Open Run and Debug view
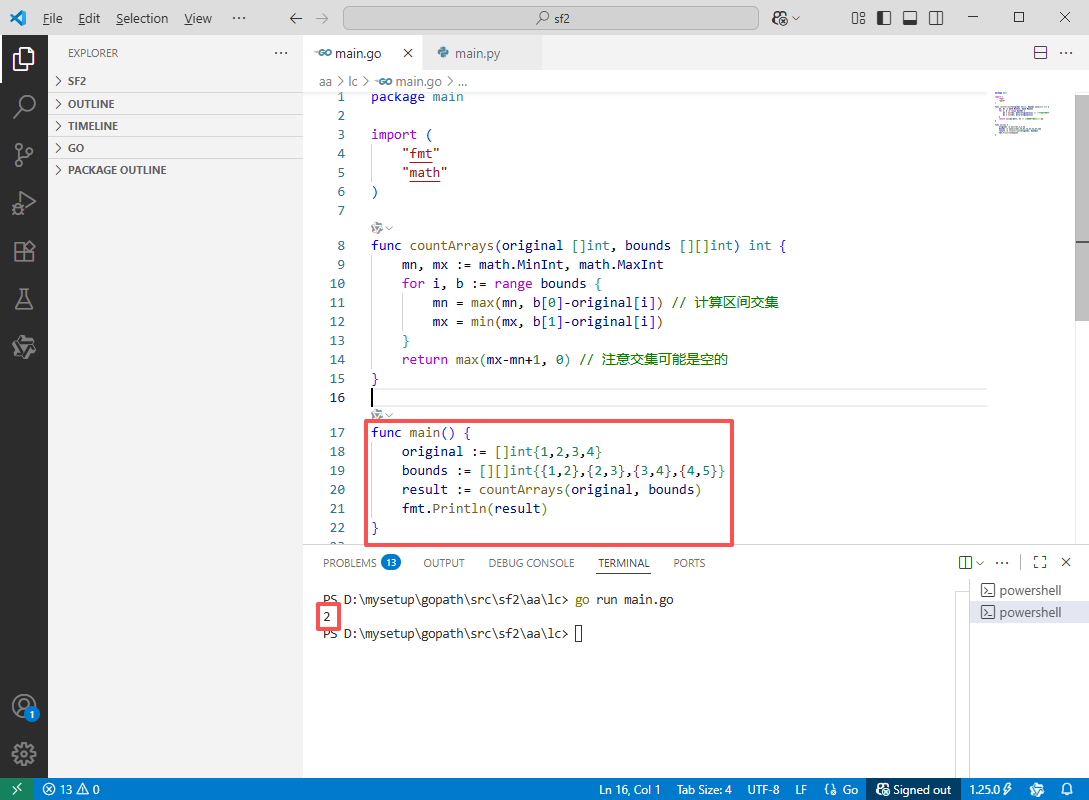Viewport: 1089px width, 800px height. click(x=24, y=203)
